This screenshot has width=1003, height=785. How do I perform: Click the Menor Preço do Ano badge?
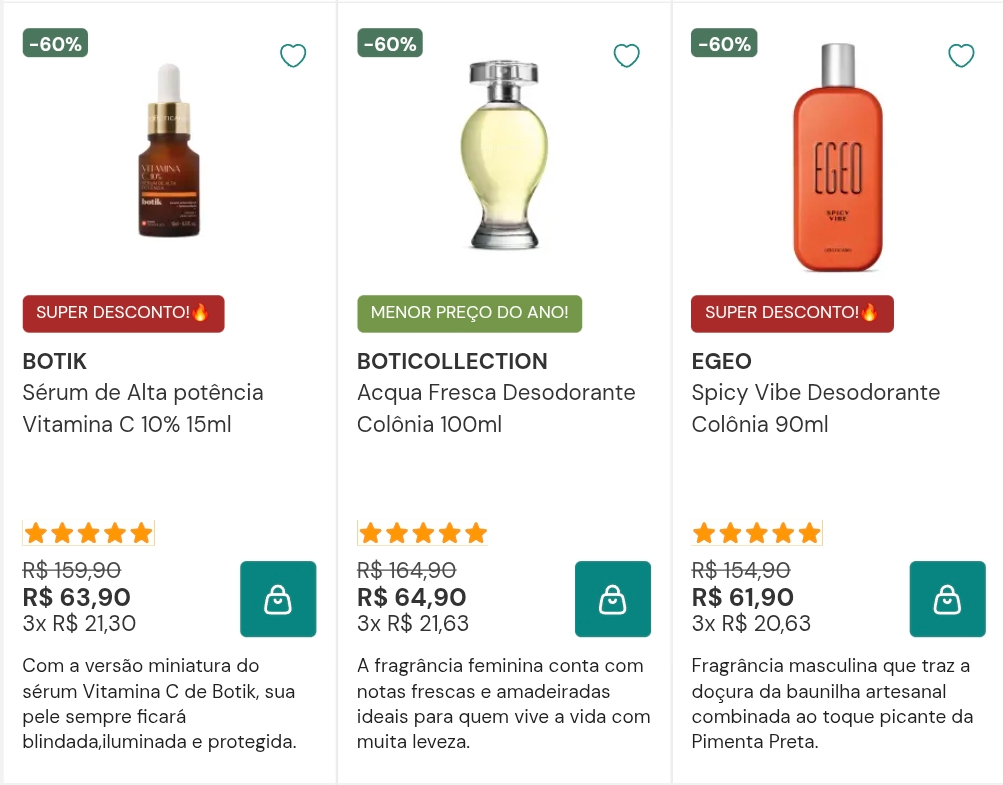pyautogui.click(x=470, y=313)
